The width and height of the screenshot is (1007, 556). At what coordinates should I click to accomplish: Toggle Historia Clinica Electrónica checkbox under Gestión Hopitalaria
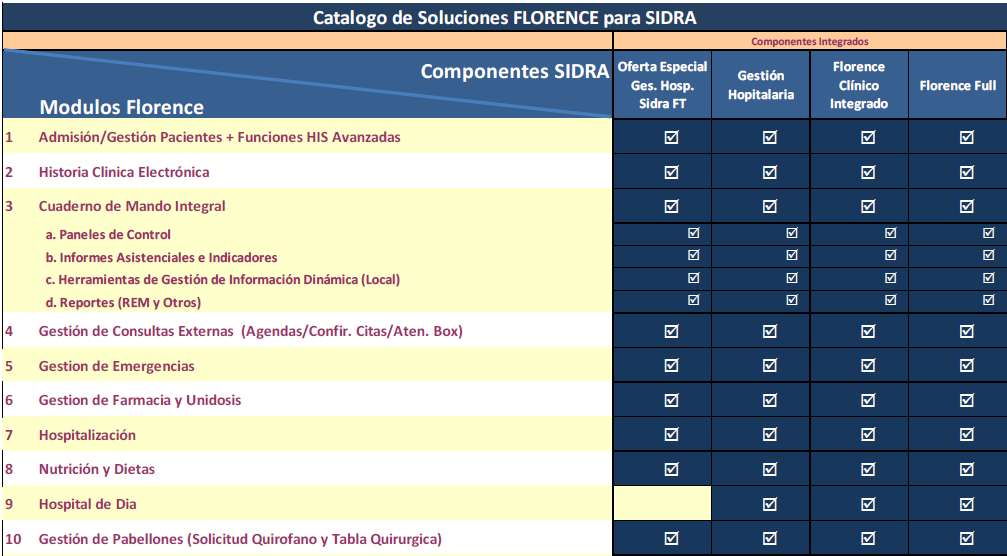769,171
